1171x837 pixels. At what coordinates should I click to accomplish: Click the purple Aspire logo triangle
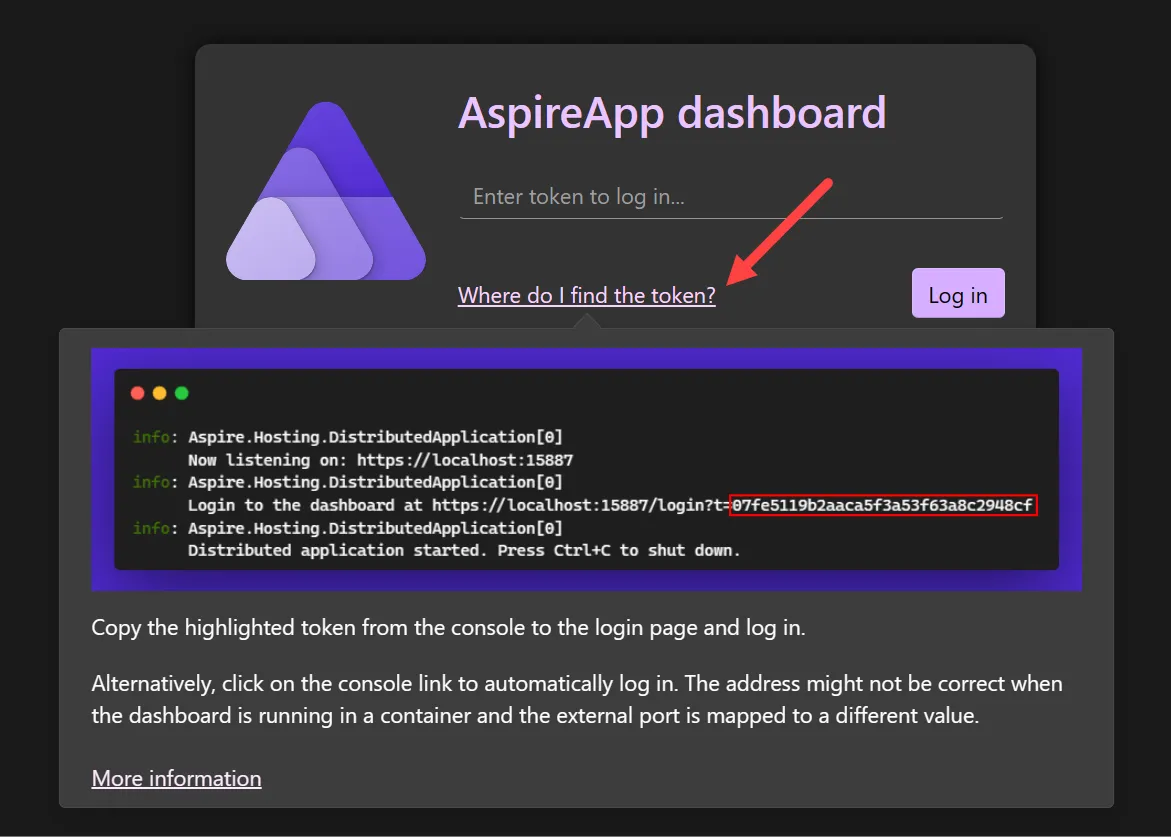325,190
